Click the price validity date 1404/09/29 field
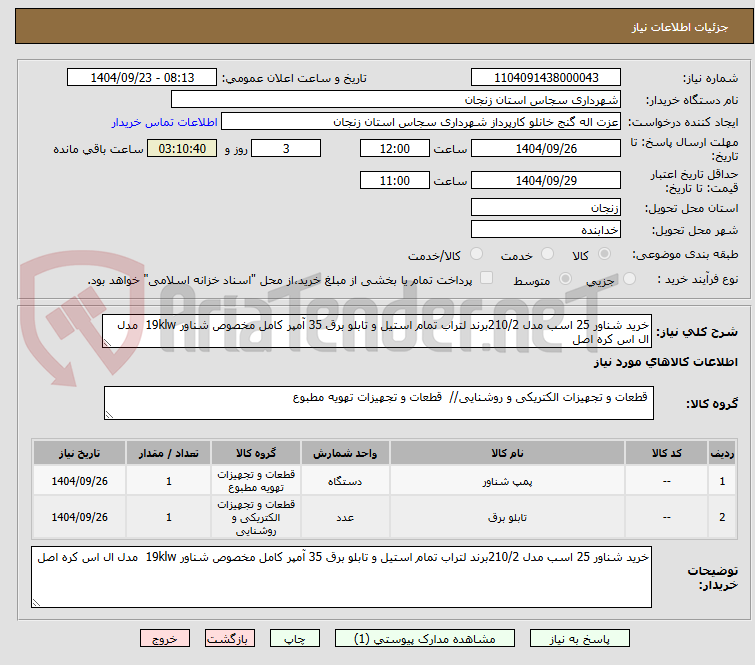 coord(546,180)
